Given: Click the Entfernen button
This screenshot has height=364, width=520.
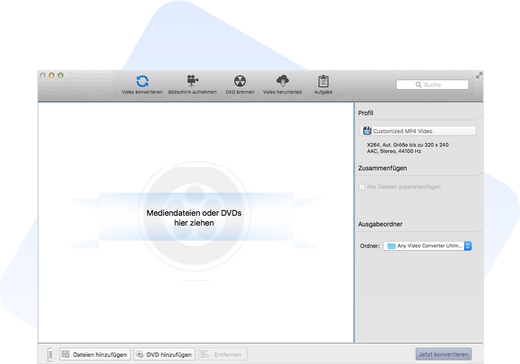Looking at the screenshot, I should coord(223,354).
